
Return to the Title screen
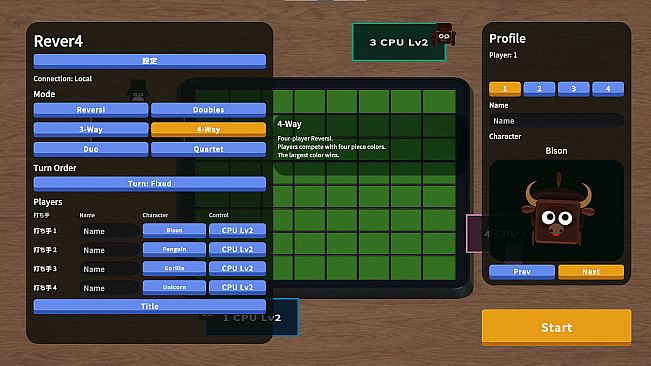point(149,306)
